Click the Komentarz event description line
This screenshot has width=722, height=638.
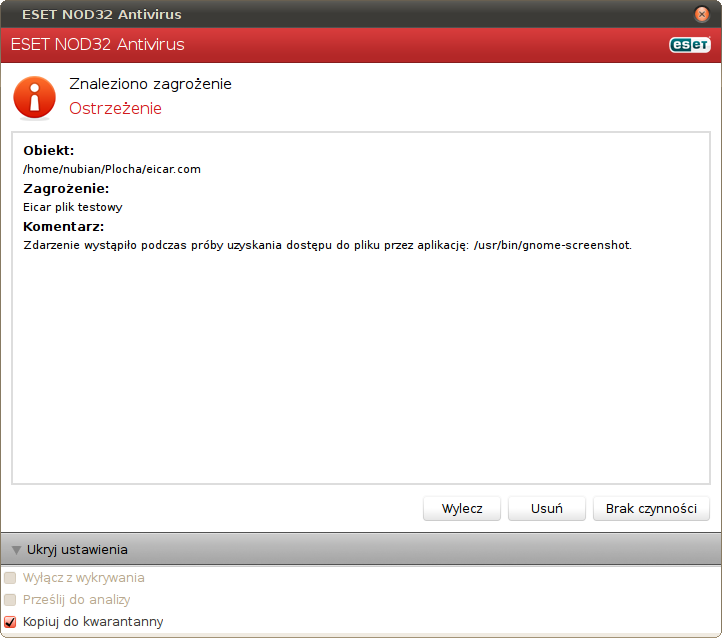tap(327, 245)
